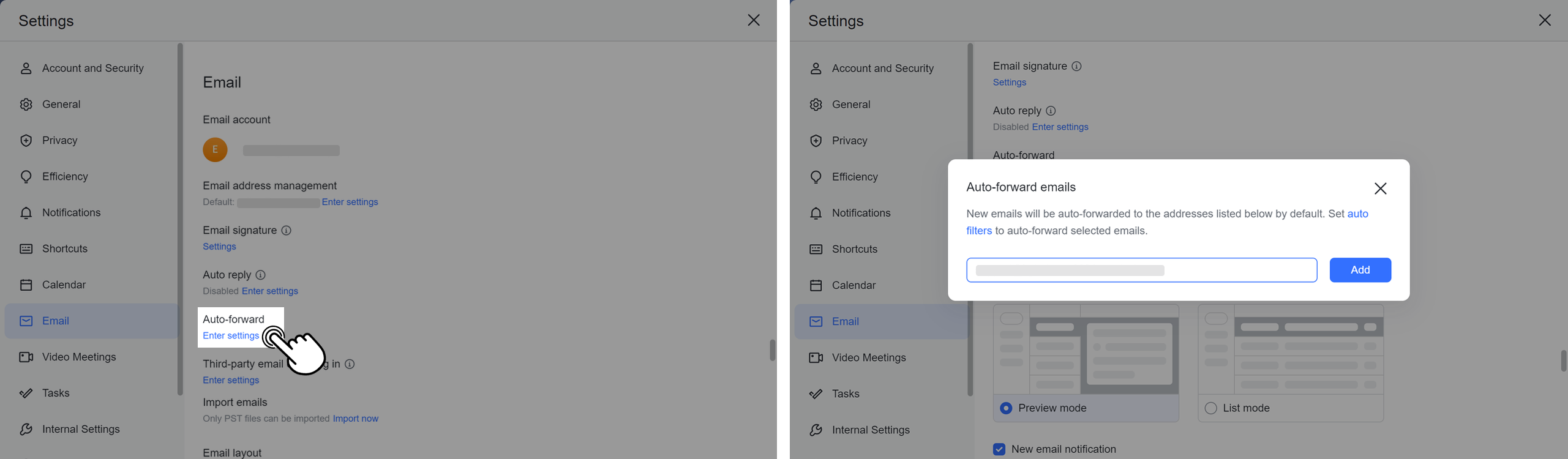The height and width of the screenshot is (459, 1568).
Task: Open Third-party email Enter settings link
Action: click(x=231, y=381)
